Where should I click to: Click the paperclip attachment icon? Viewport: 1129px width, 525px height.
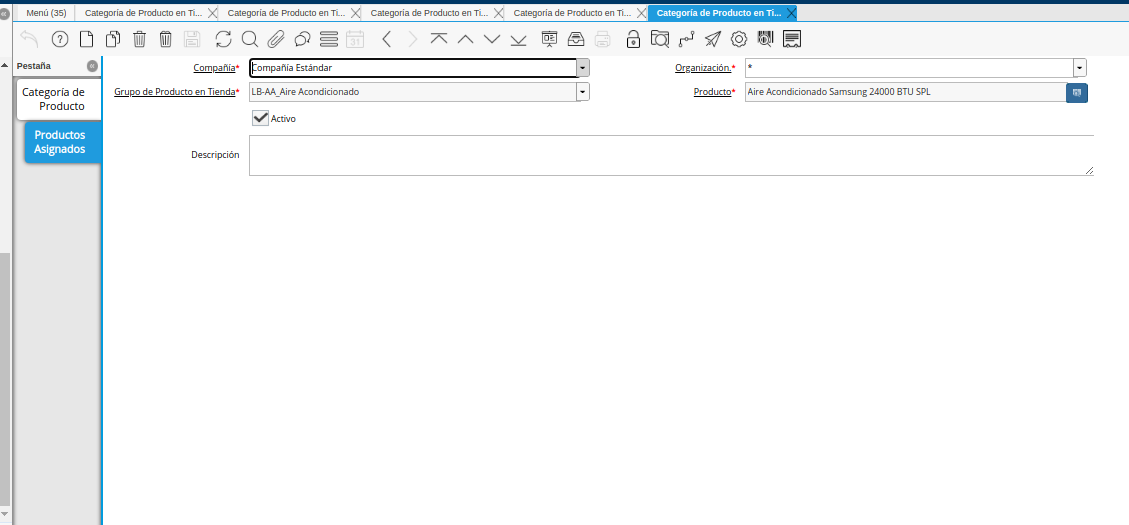point(275,39)
